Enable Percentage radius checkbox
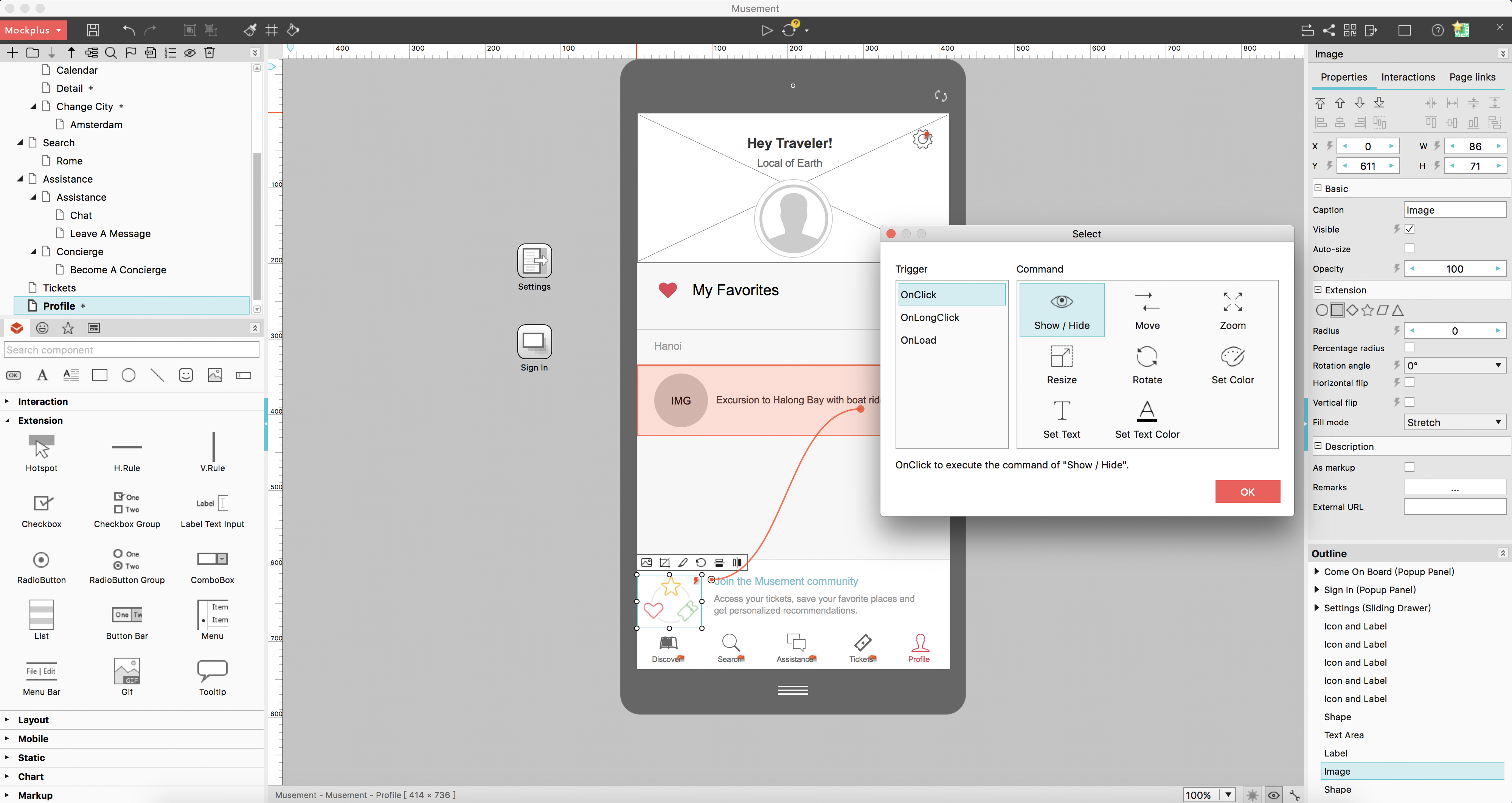Screen dimensions: 1512x803 [1409, 347]
